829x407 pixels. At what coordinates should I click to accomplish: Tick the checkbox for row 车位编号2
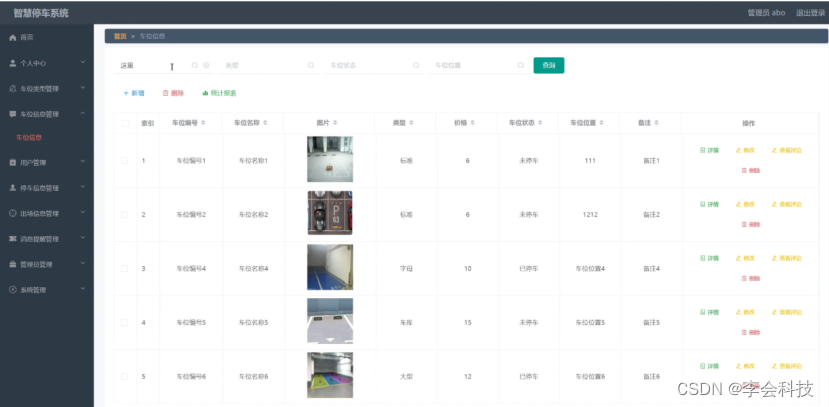[125, 215]
